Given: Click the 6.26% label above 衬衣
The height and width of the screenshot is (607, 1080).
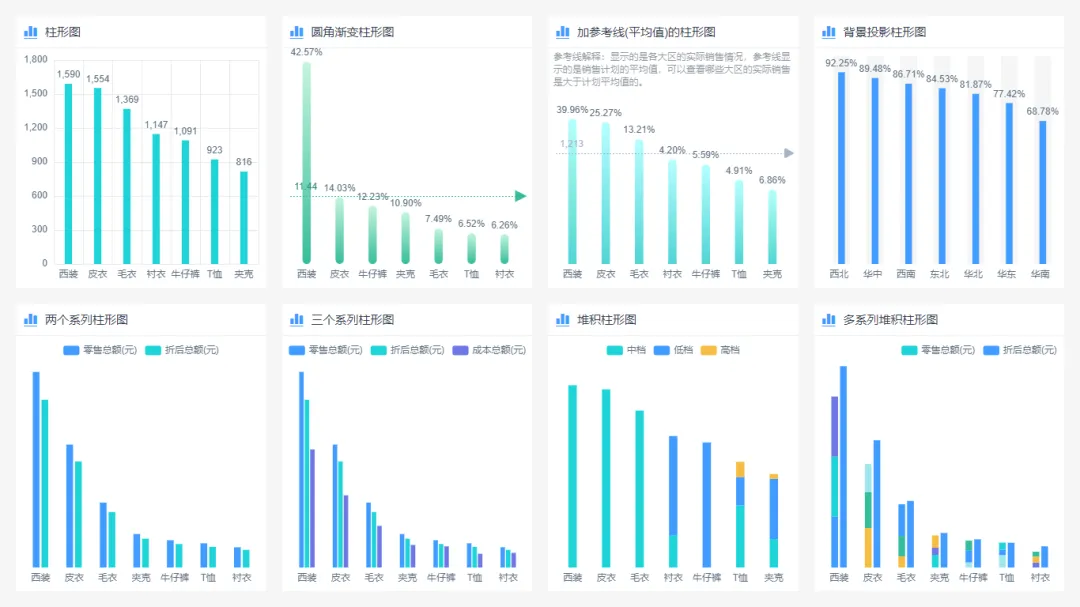Looking at the screenshot, I should click(x=504, y=225).
